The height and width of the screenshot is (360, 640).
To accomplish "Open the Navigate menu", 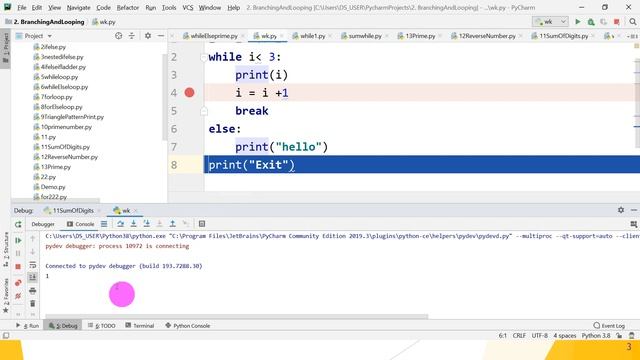I will (x=78, y=7).
